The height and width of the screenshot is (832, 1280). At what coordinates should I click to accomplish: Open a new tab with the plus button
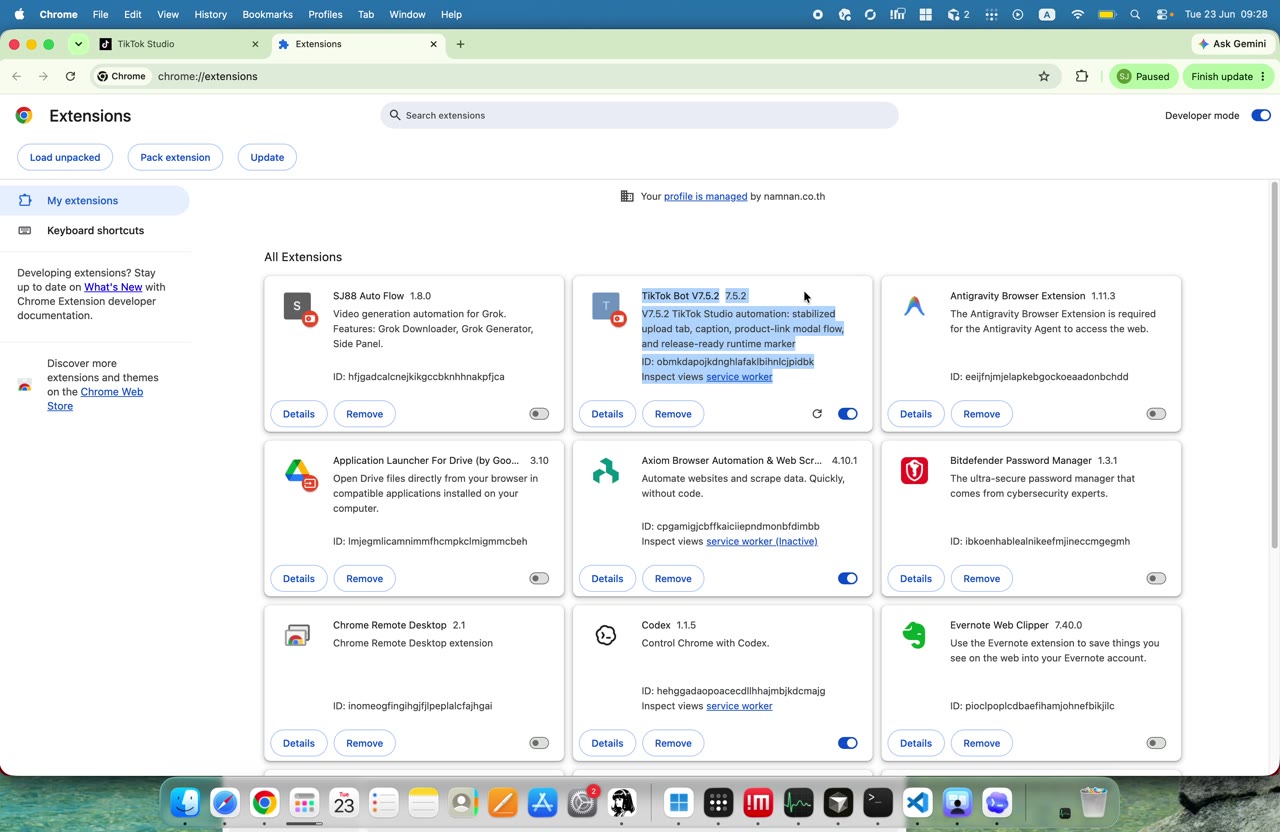pyautogui.click(x=460, y=44)
